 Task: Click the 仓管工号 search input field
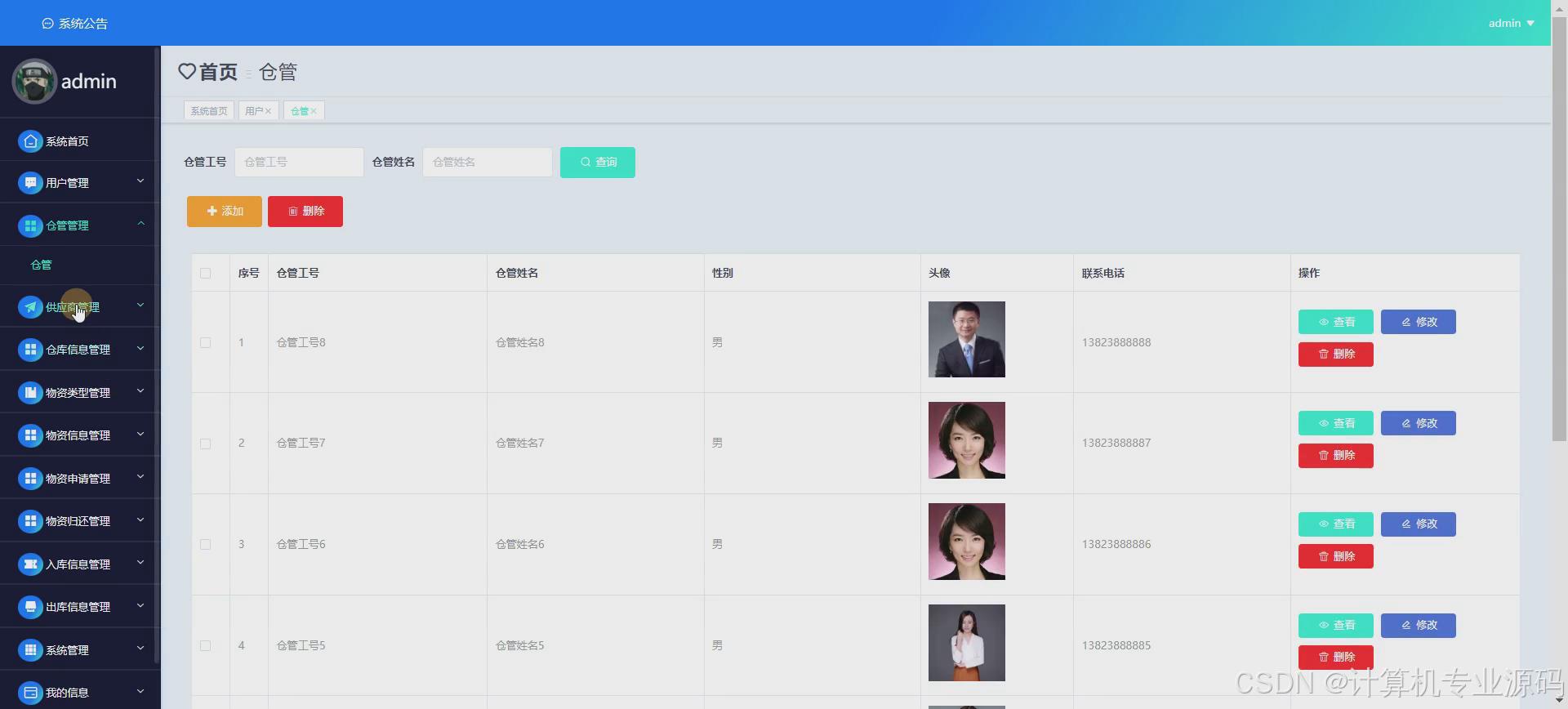(299, 163)
